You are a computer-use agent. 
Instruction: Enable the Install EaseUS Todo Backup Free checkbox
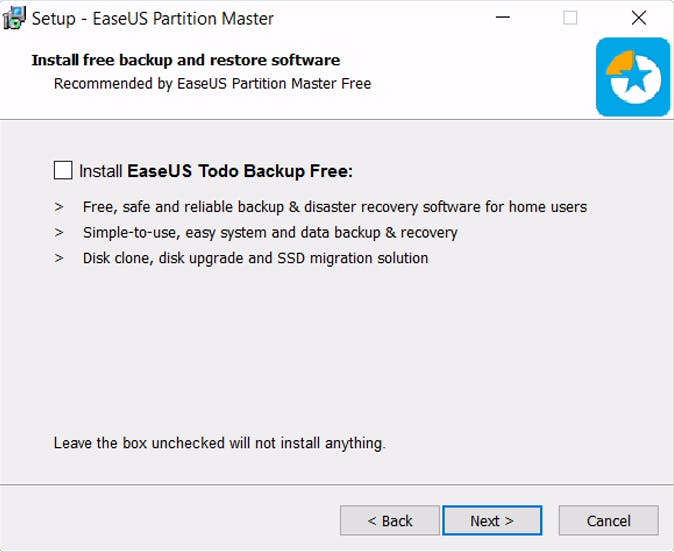pos(63,170)
